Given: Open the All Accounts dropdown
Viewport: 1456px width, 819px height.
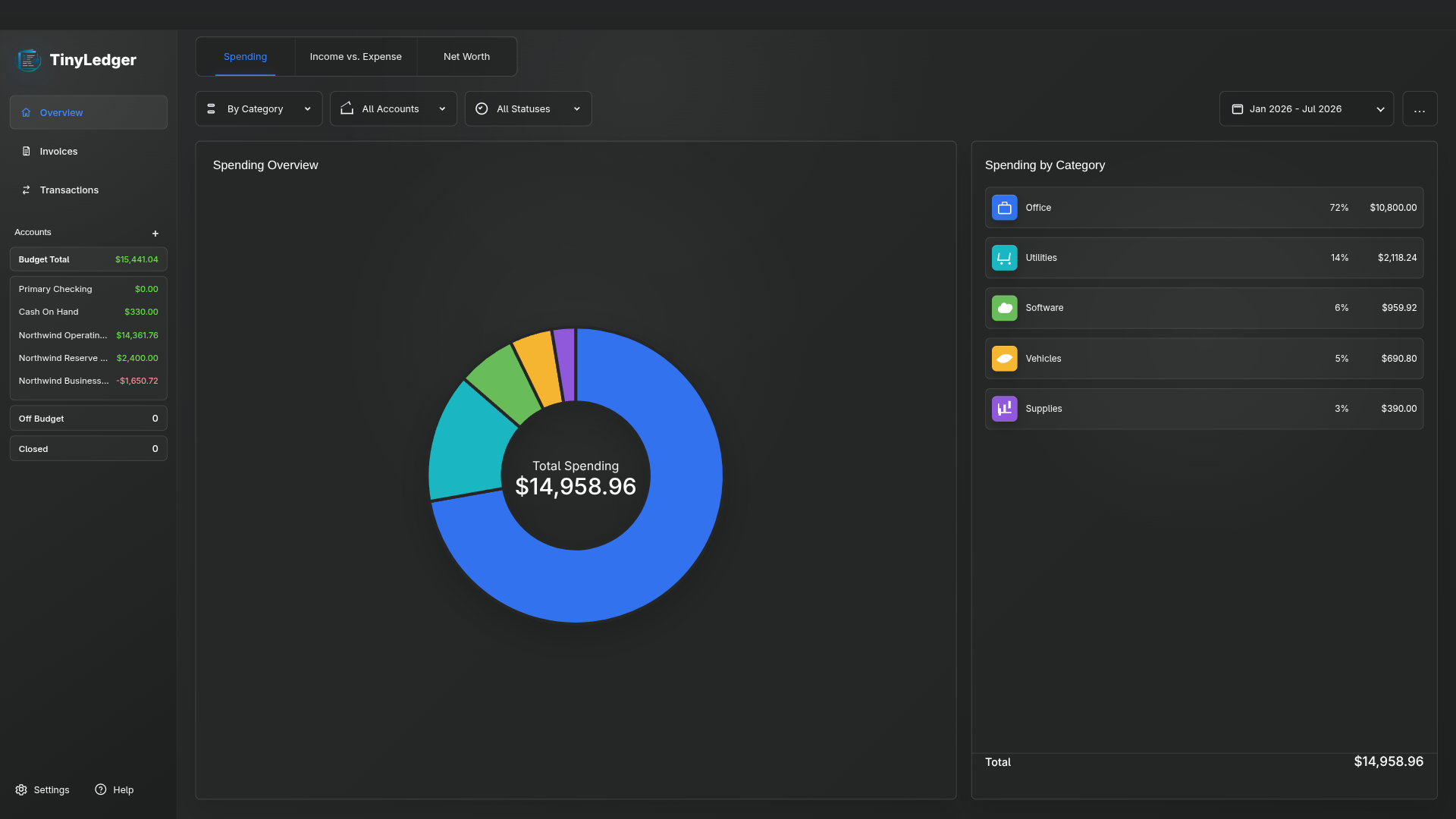Looking at the screenshot, I should tap(394, 109).
